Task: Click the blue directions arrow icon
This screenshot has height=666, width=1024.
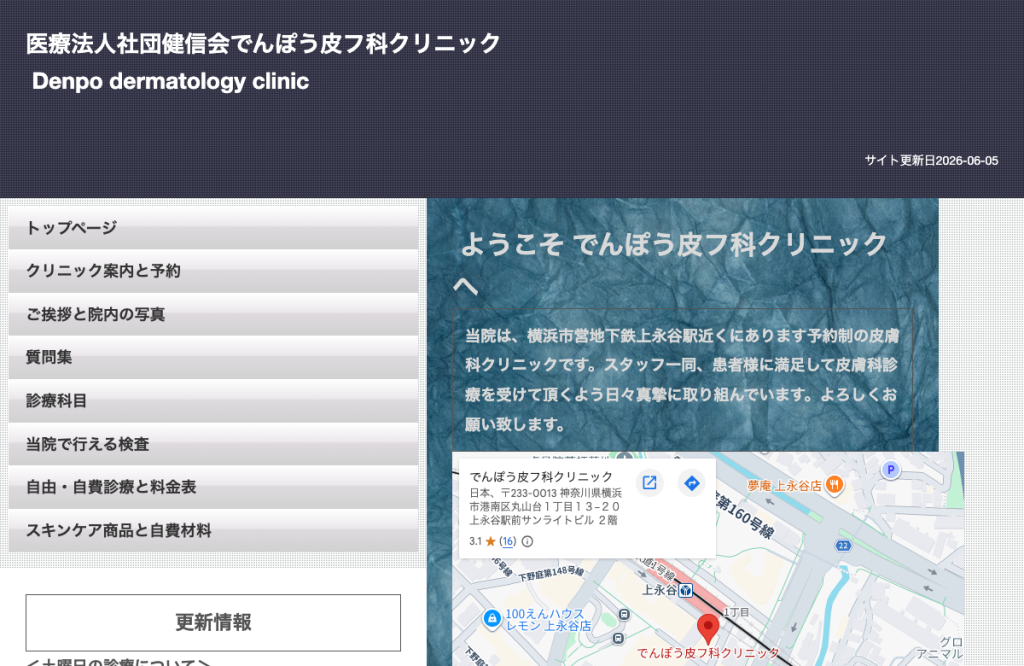Action: [x=692, y=483]
